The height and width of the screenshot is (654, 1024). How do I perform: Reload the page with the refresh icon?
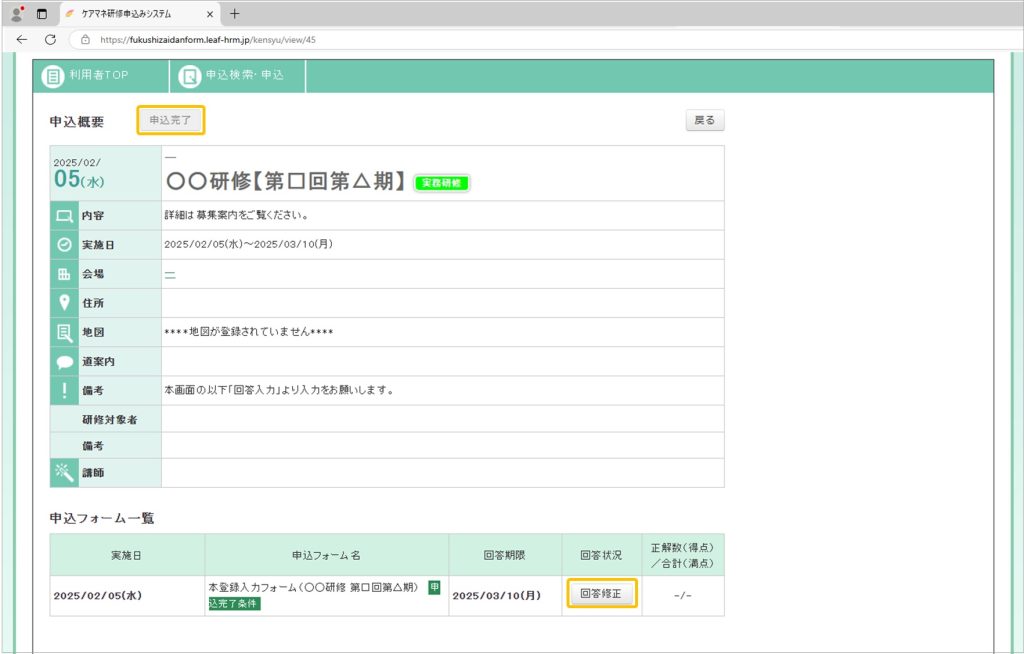point(50,39)
